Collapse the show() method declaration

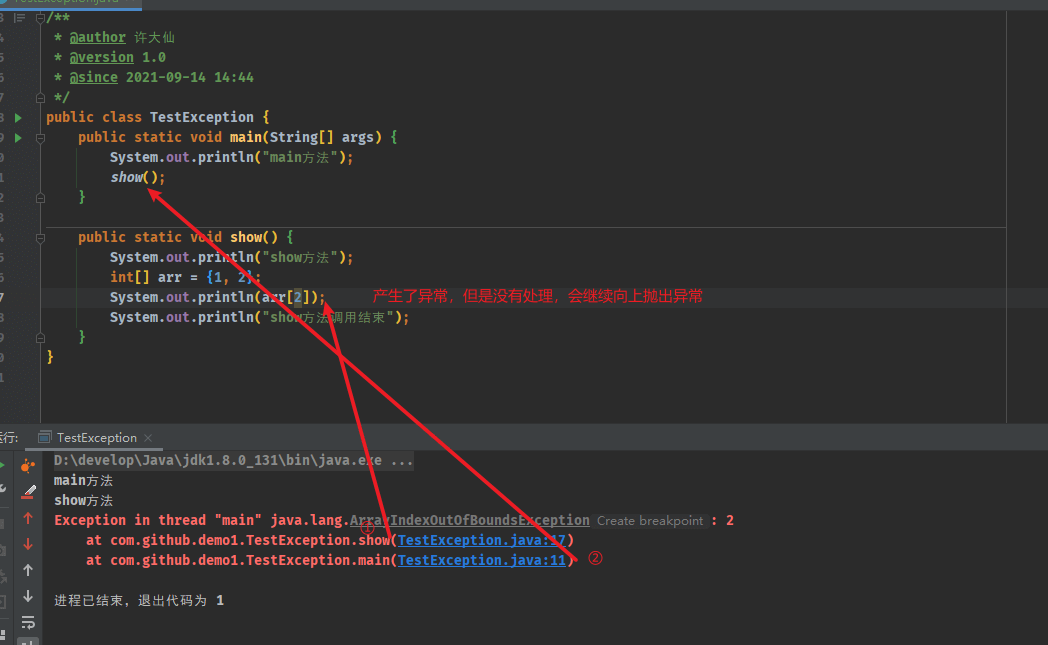pos(40,238)
